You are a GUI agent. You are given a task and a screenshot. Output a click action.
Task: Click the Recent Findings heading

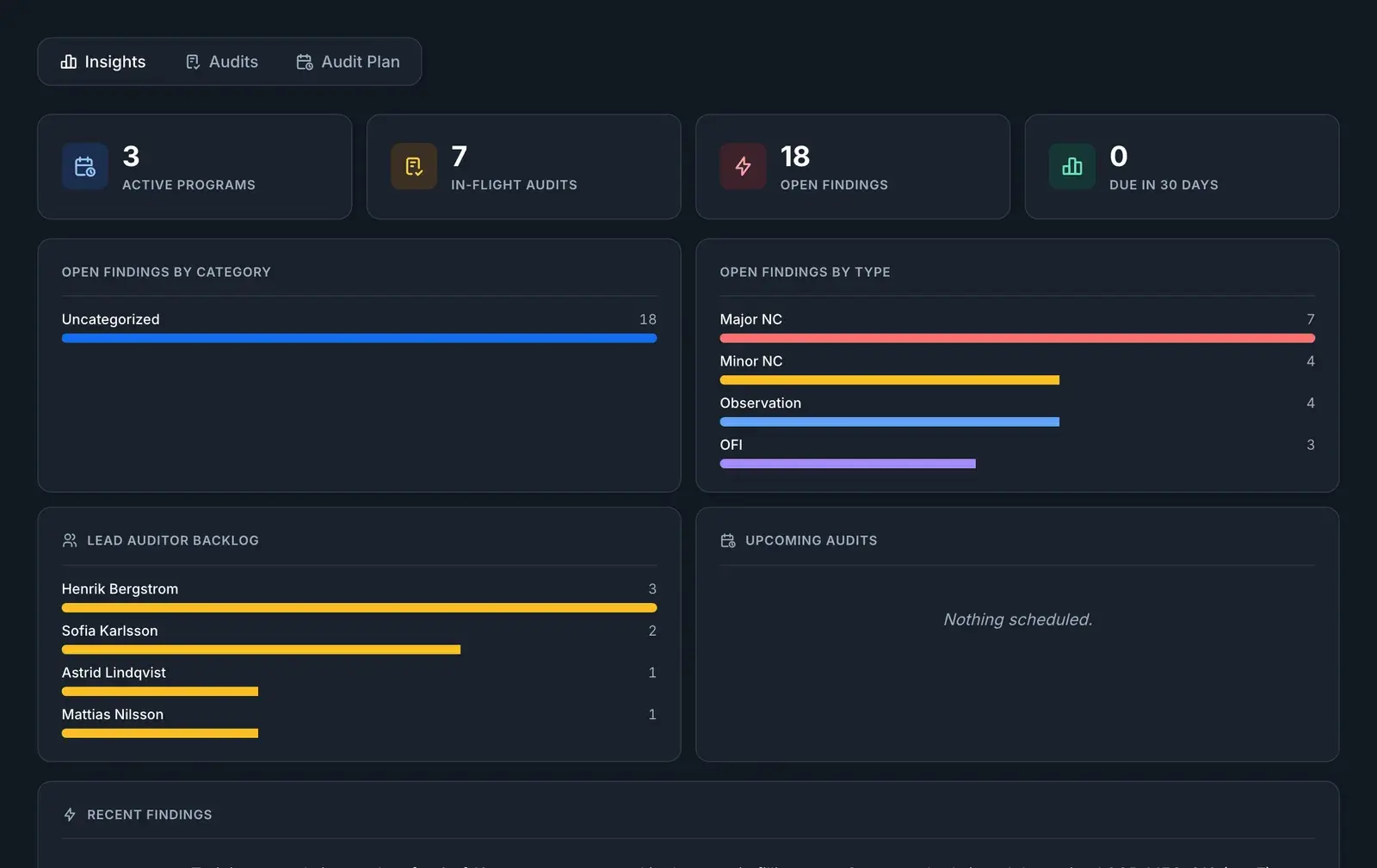click(150, 815)
